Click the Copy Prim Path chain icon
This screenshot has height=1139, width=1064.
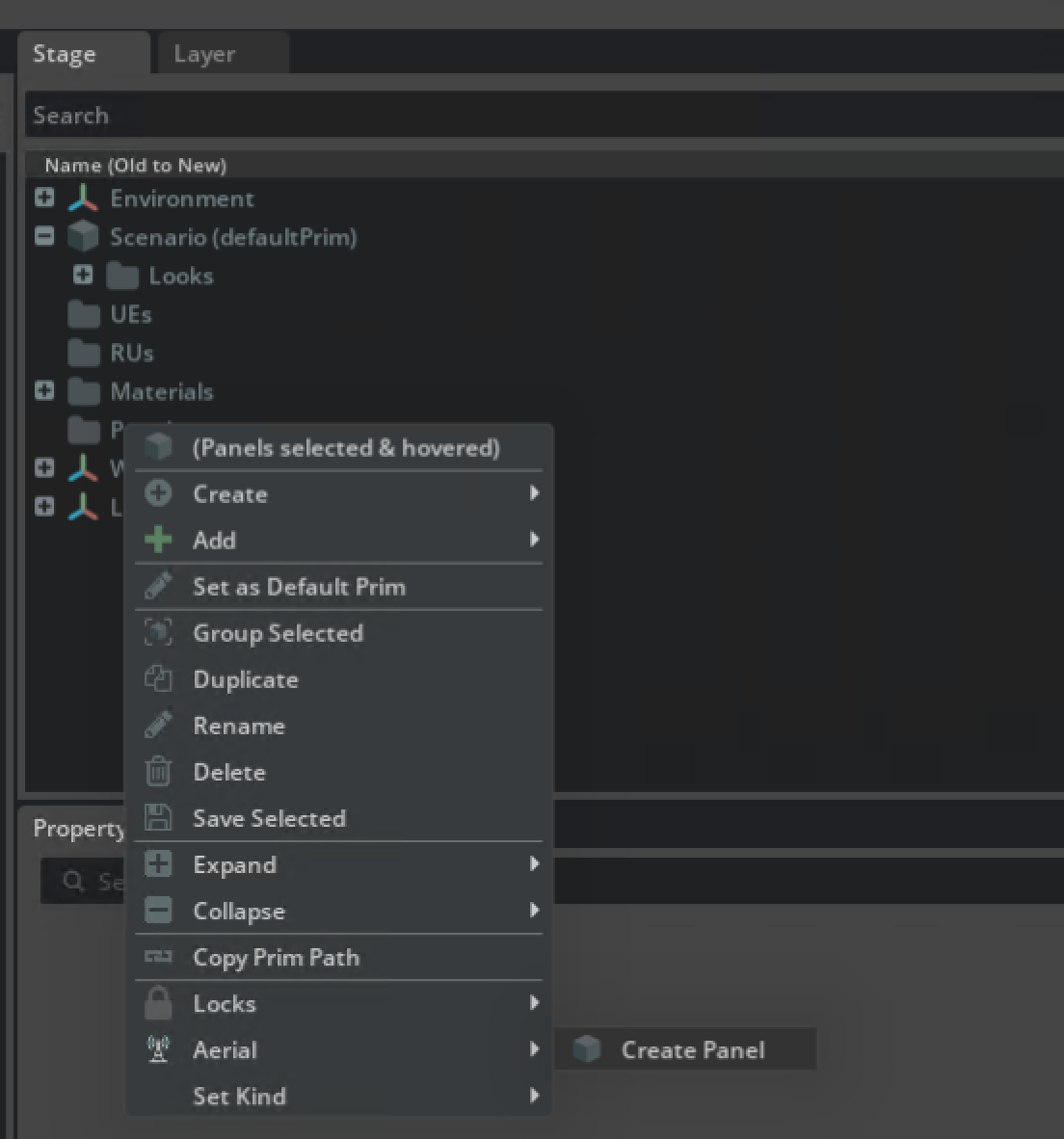pyautogui.click(x=157, y=957)
